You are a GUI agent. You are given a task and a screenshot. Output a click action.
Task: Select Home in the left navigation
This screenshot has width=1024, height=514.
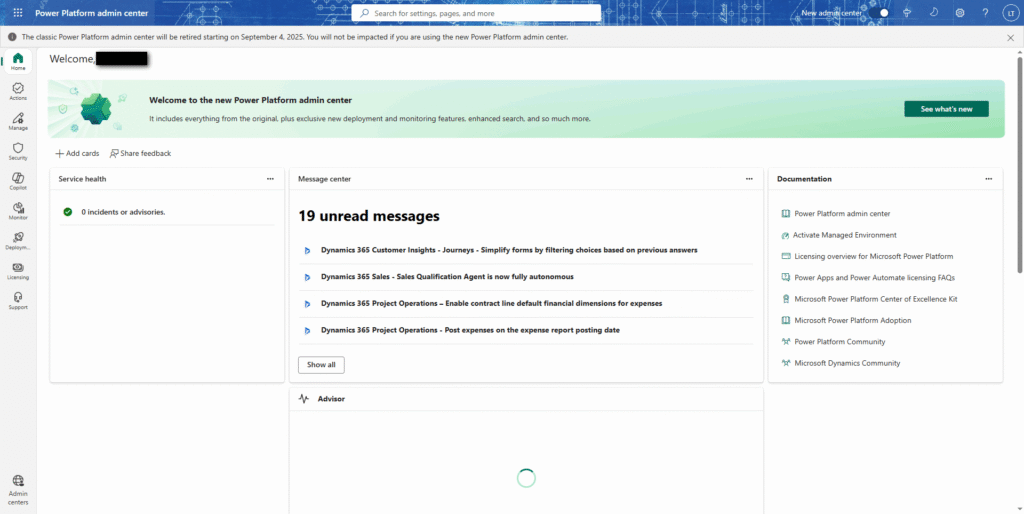tap(18, 61)
